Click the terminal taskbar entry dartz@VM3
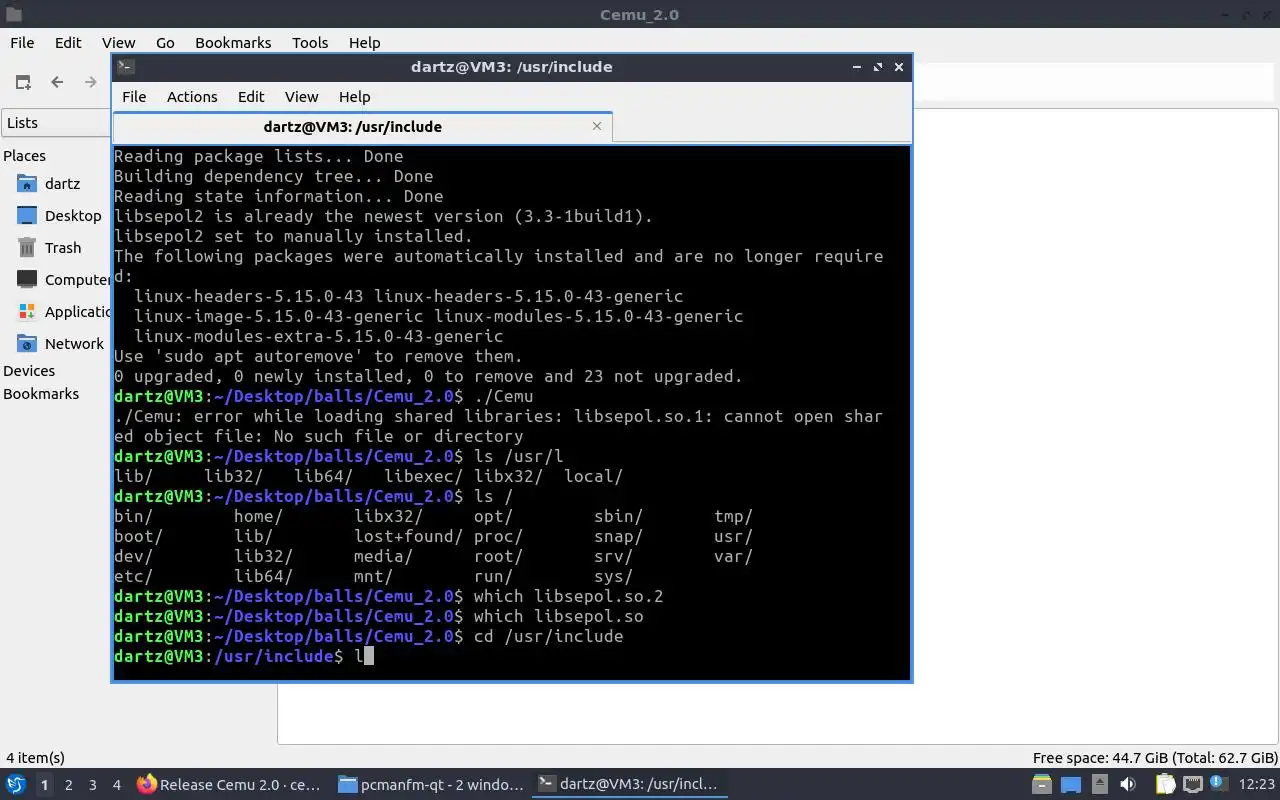Screen dimensions: 1280x800 (630, 785)
